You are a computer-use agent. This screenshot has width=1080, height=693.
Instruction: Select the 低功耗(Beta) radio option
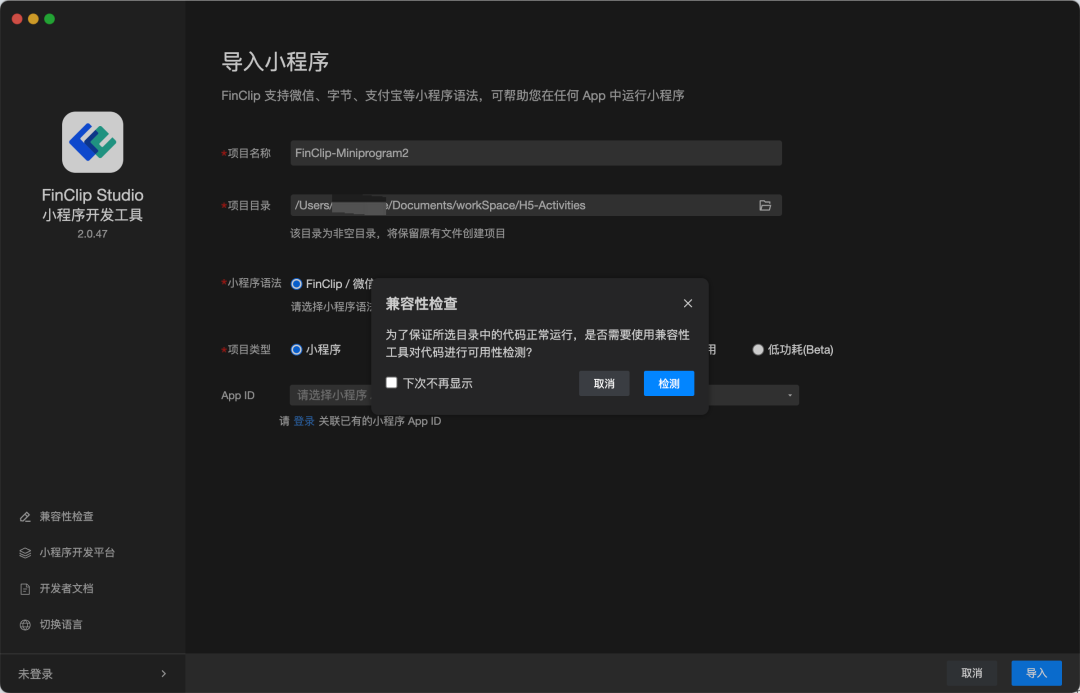pyautogui.click(x=758, y=349)
